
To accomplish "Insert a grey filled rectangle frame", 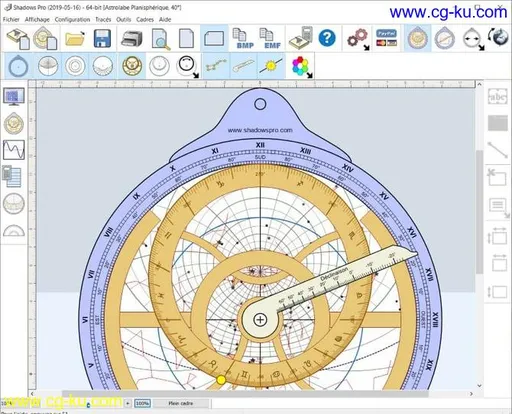I will [x=498, y=123].
